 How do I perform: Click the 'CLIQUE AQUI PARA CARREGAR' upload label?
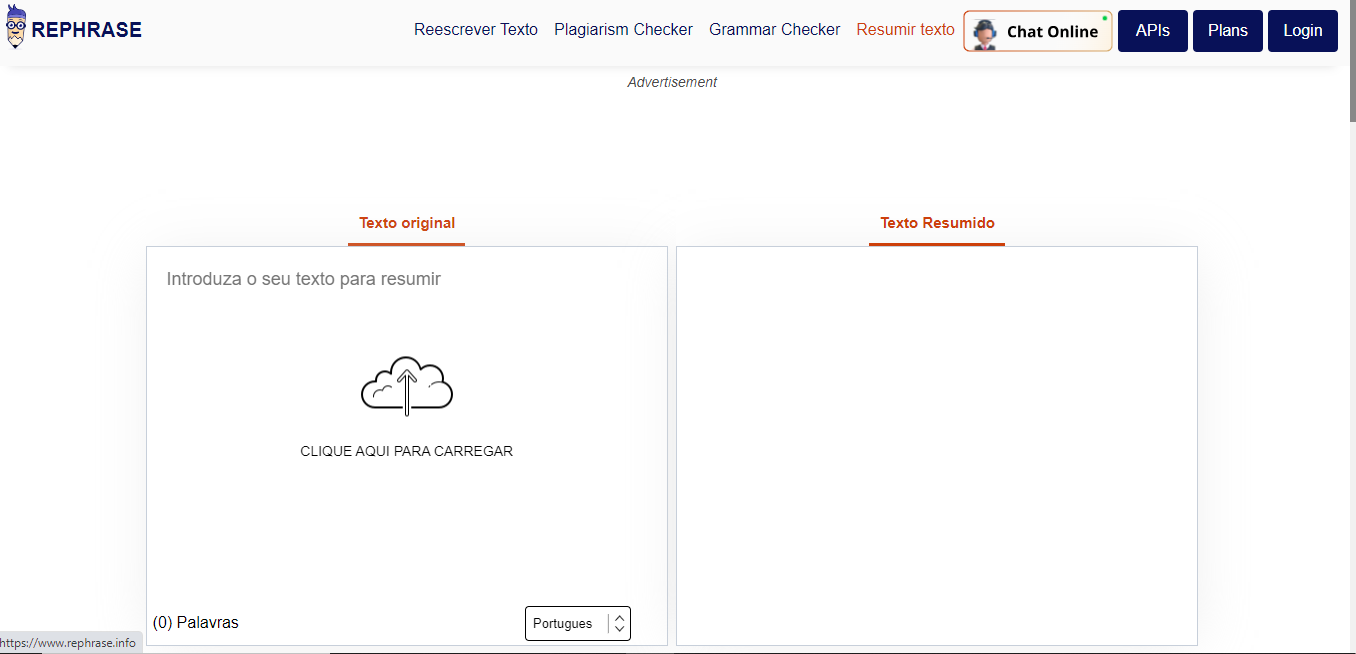click(x=406, y=451)
